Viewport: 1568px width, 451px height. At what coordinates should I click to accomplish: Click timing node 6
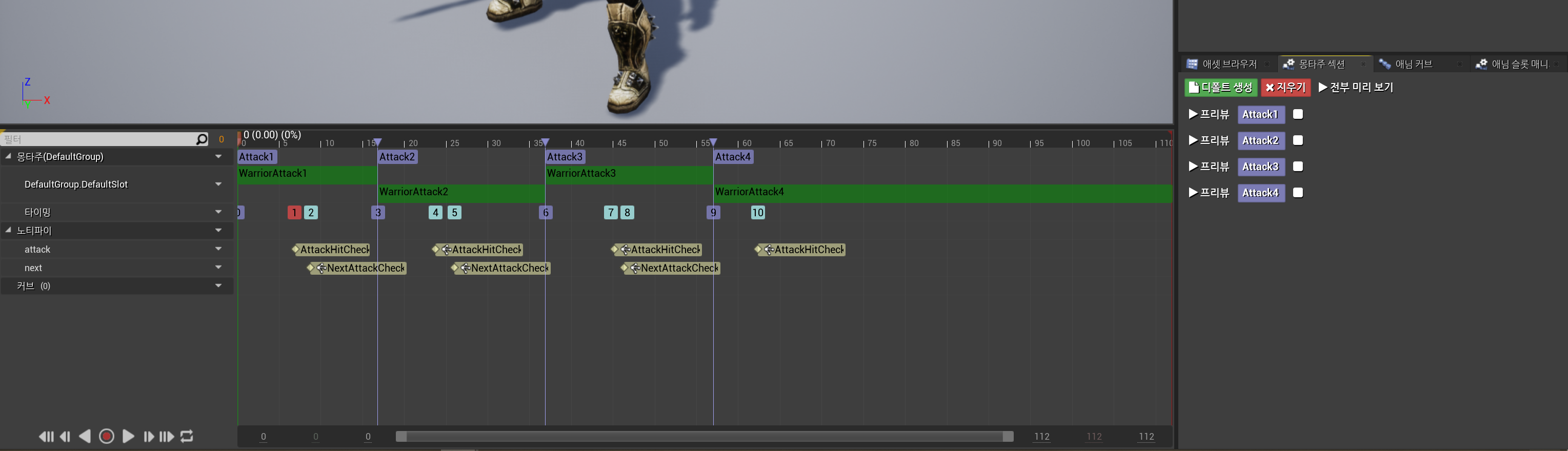click(x=546, y=212)
